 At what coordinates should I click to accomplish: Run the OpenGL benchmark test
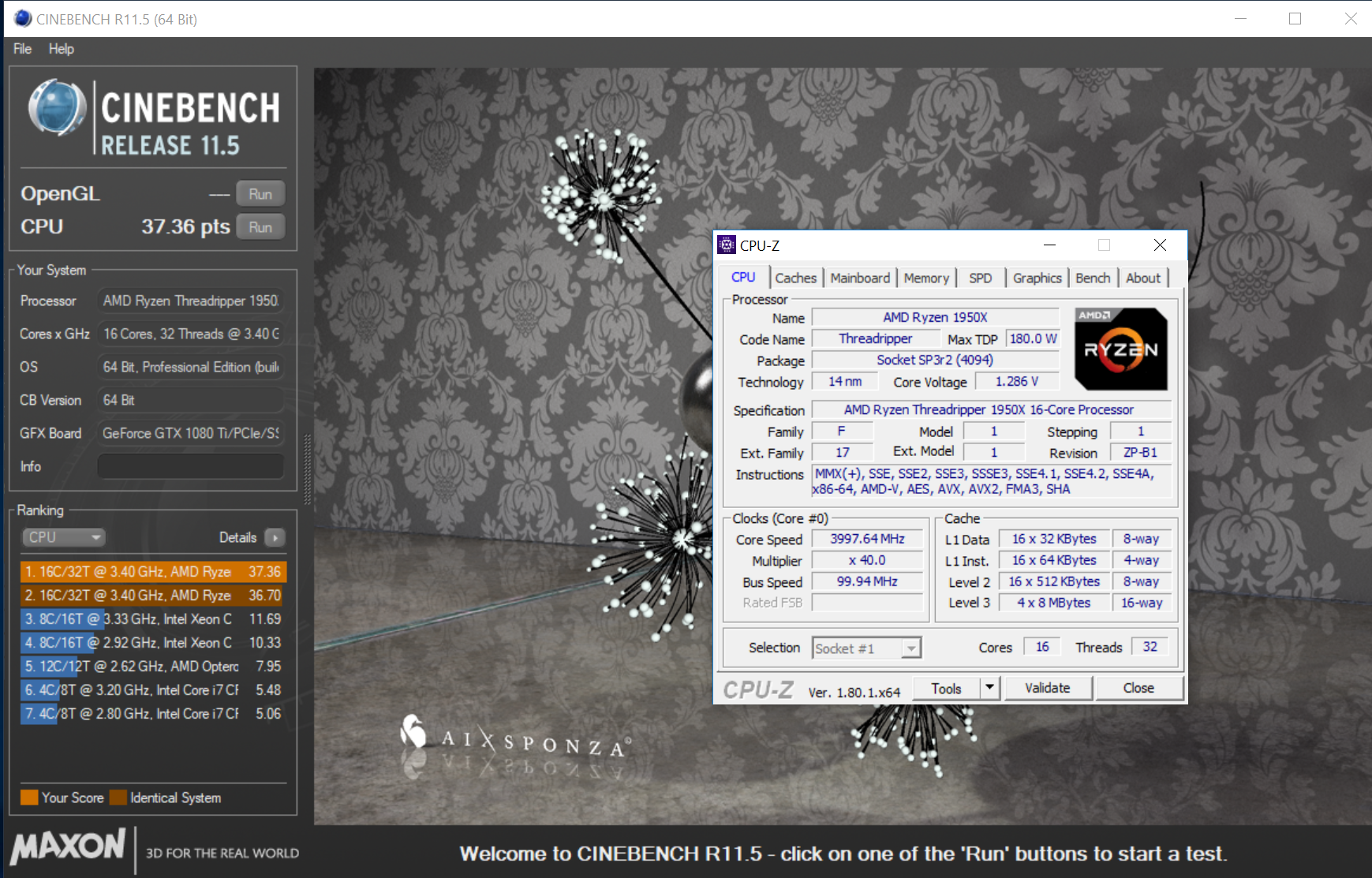260,194
